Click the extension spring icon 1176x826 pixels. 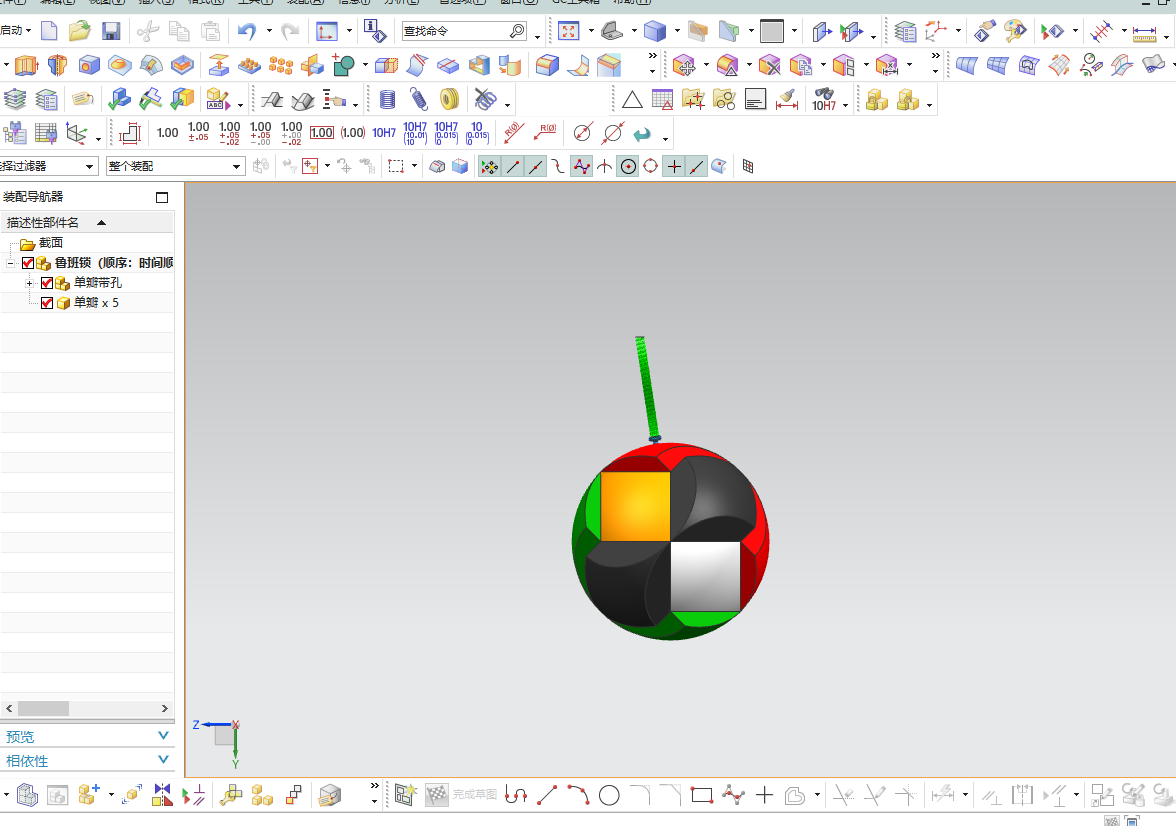tap(418, 98)
